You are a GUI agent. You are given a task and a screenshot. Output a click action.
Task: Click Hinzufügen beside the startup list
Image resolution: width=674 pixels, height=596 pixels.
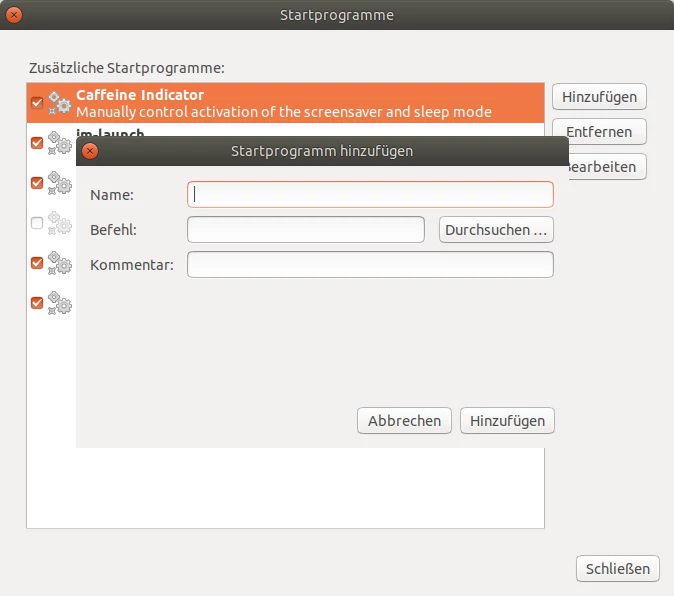tap(599, 97)
